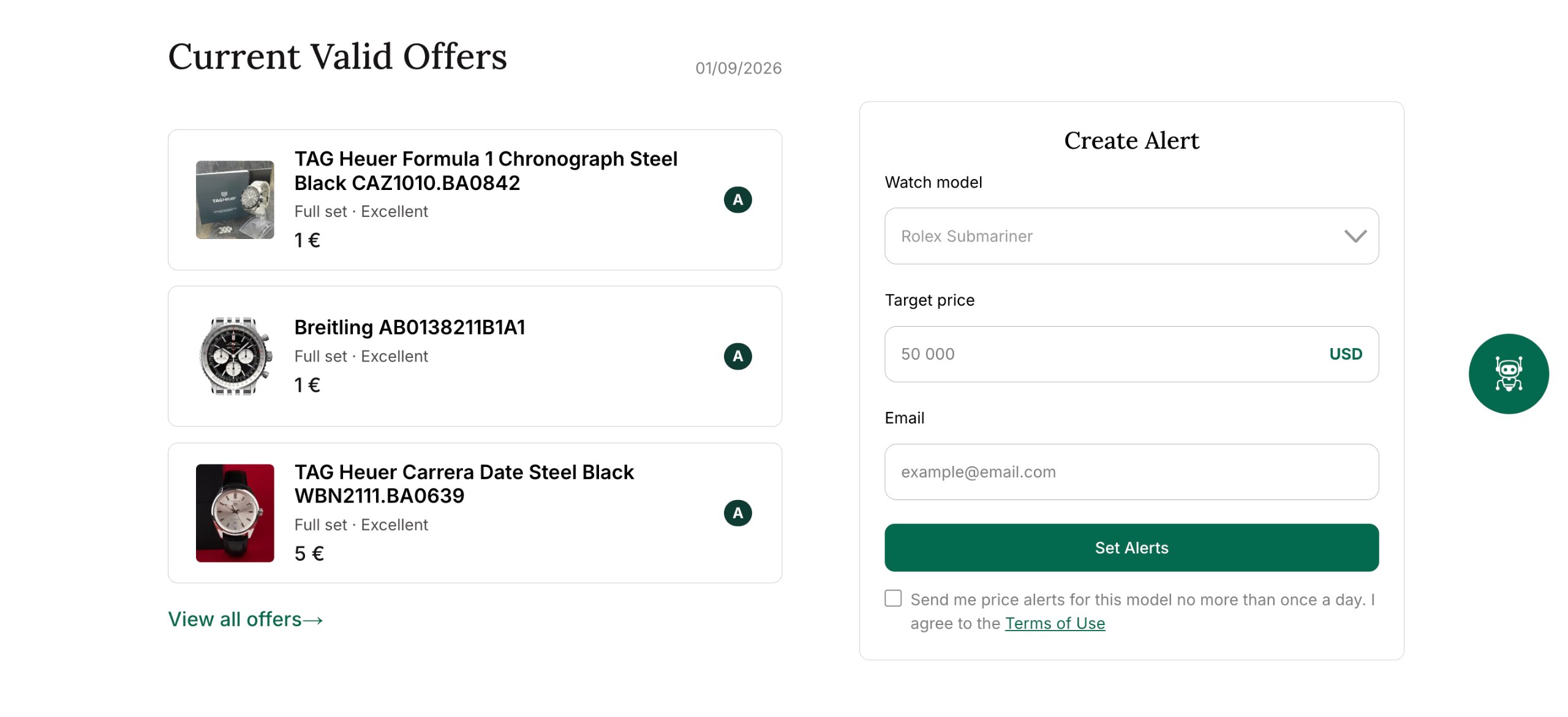Click the 1 € price on Breitling offer
1568x717 pixels.
307,385
